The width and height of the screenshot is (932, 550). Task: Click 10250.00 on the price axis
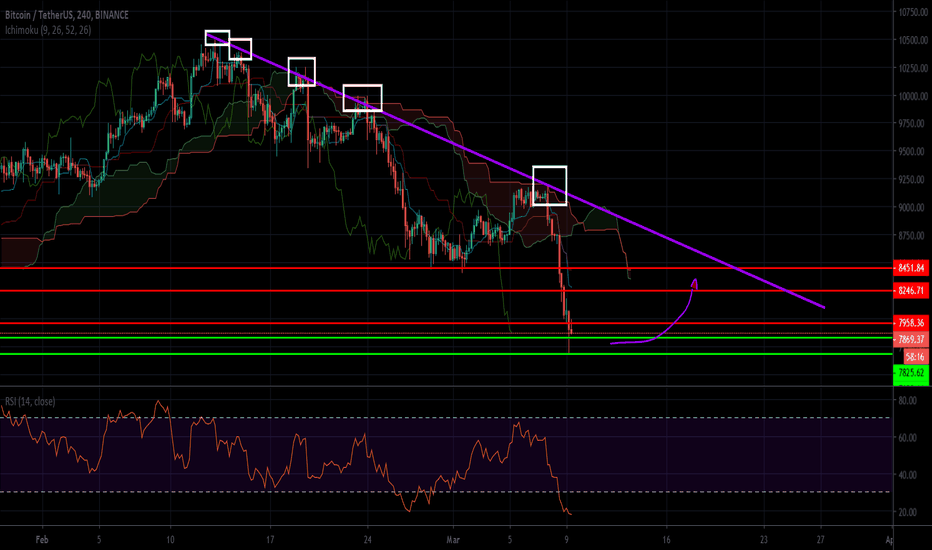(x=913, y=68)
